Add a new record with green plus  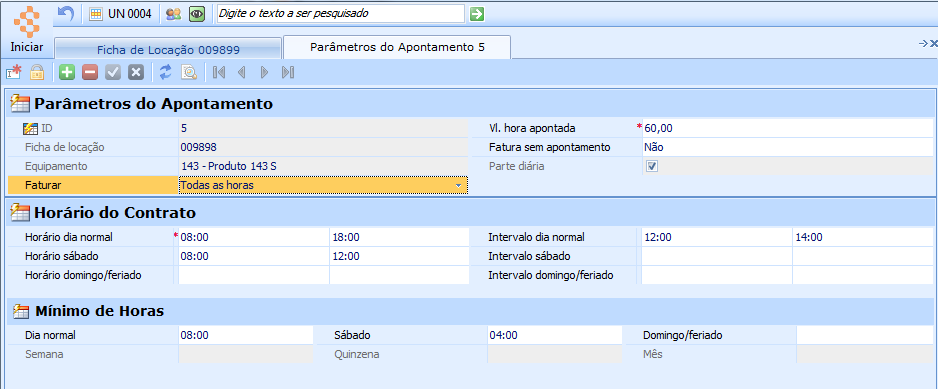pyautogui.click(x=66, y=72)
